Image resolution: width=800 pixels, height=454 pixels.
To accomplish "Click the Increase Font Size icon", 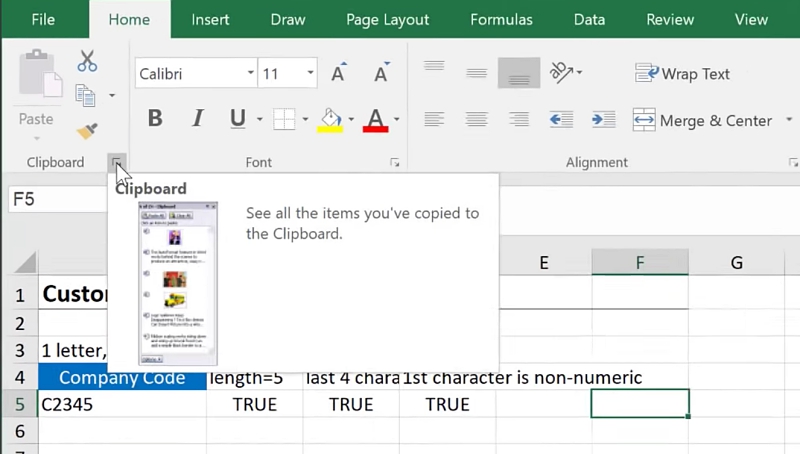I will tap(338, 73).
